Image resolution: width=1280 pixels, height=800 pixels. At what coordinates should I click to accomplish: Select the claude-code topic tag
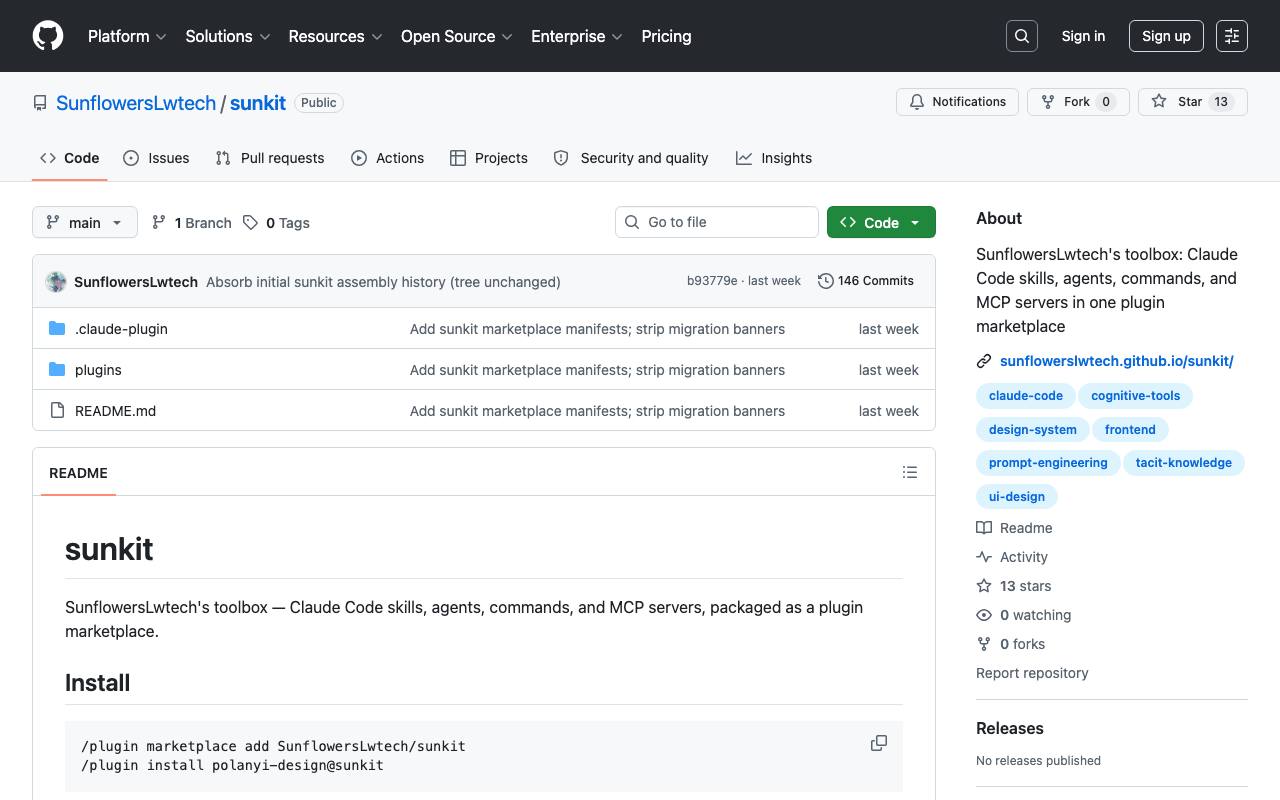coord(1026,396)
